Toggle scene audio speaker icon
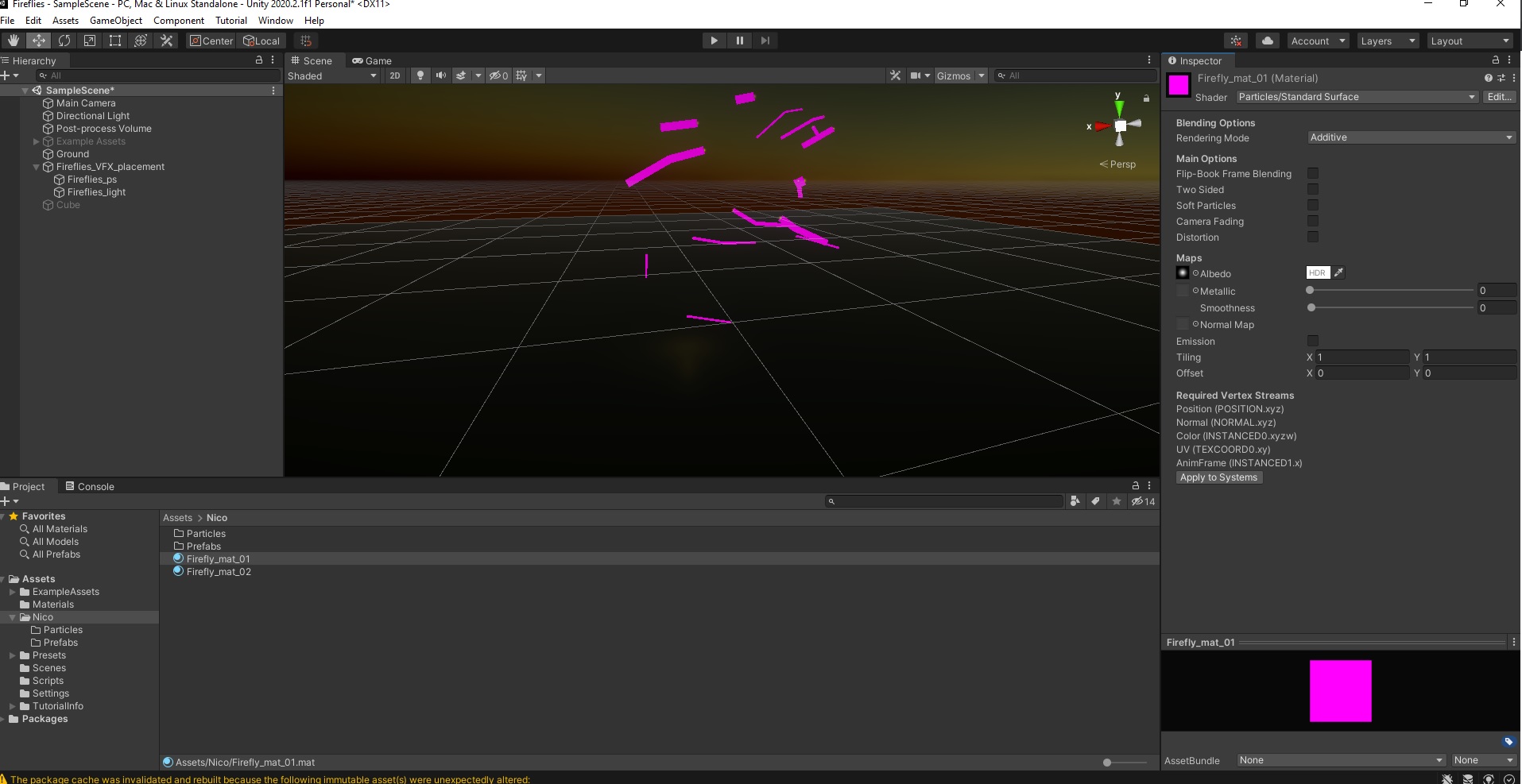Viewport: 1522px width, 784px height. click(x=441, y=75)
